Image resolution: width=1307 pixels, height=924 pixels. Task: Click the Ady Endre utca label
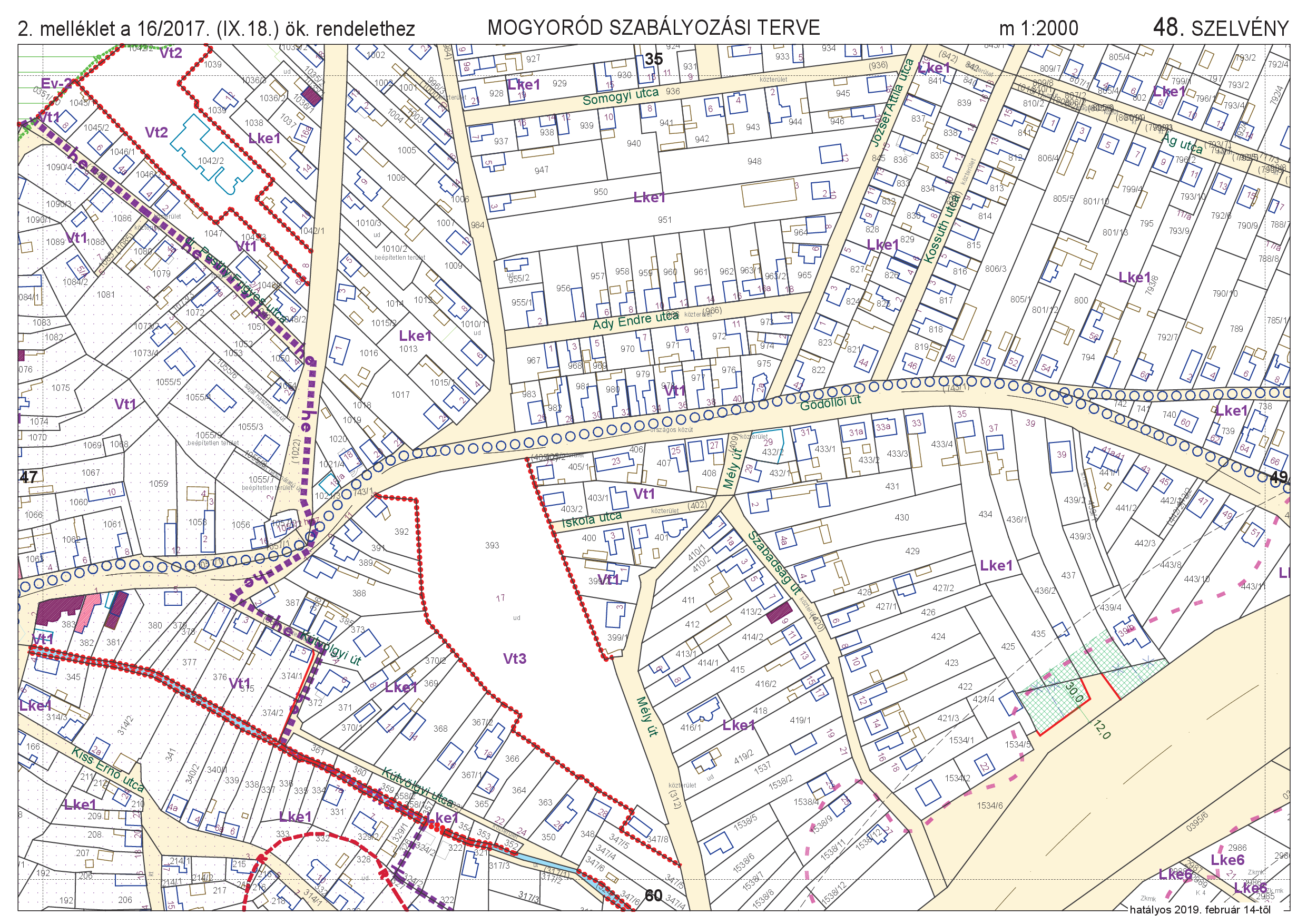click(x=635, y=321)
